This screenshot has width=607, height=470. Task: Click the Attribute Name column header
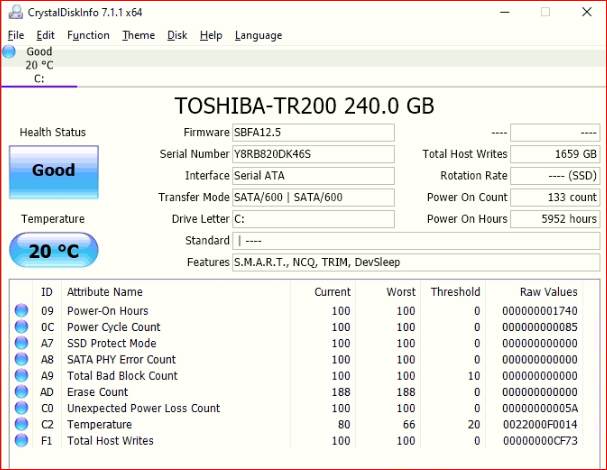[105, 292]
